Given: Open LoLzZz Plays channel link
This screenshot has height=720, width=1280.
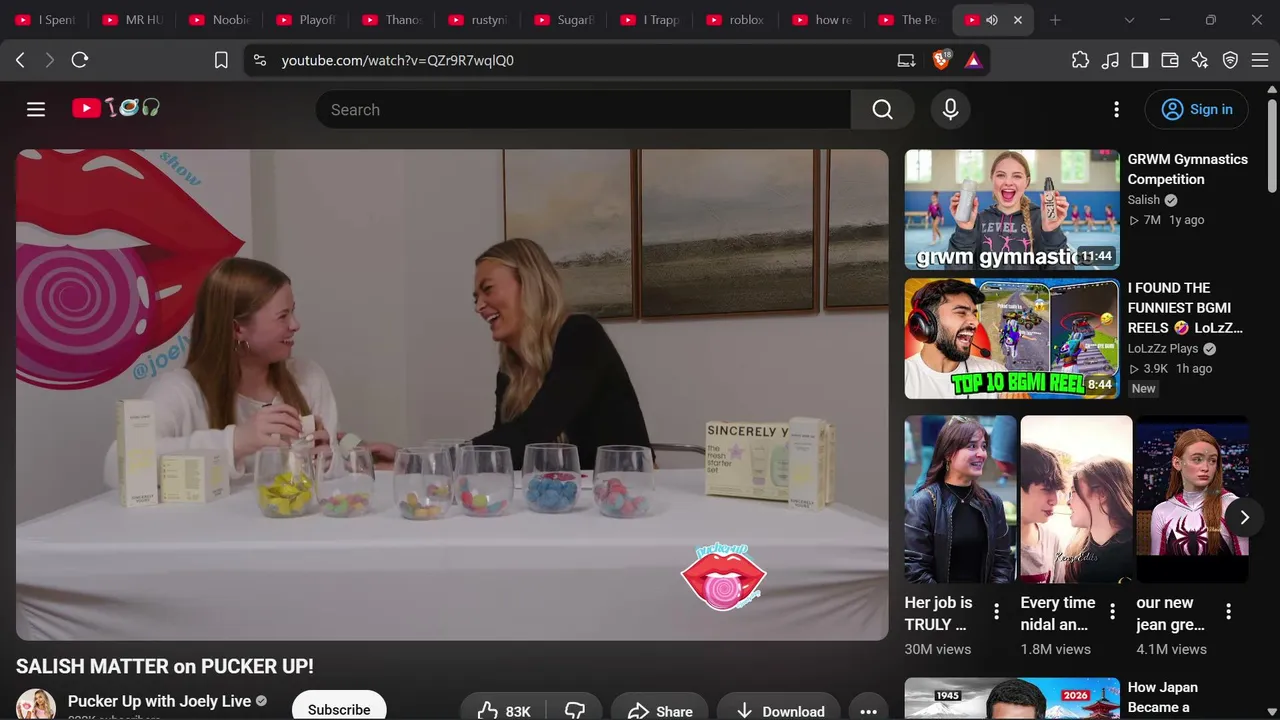Looking at the screenshot, I should click(x=1163, y=348).
